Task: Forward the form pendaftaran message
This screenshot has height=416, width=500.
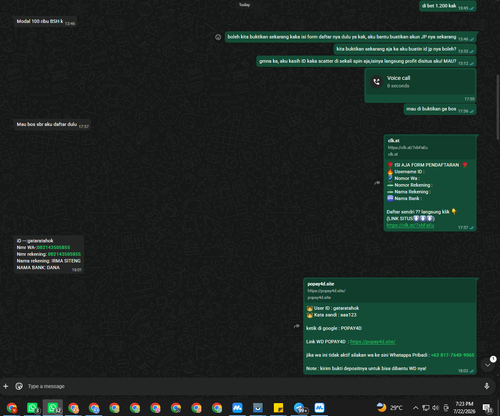Action: click(377, 183)
